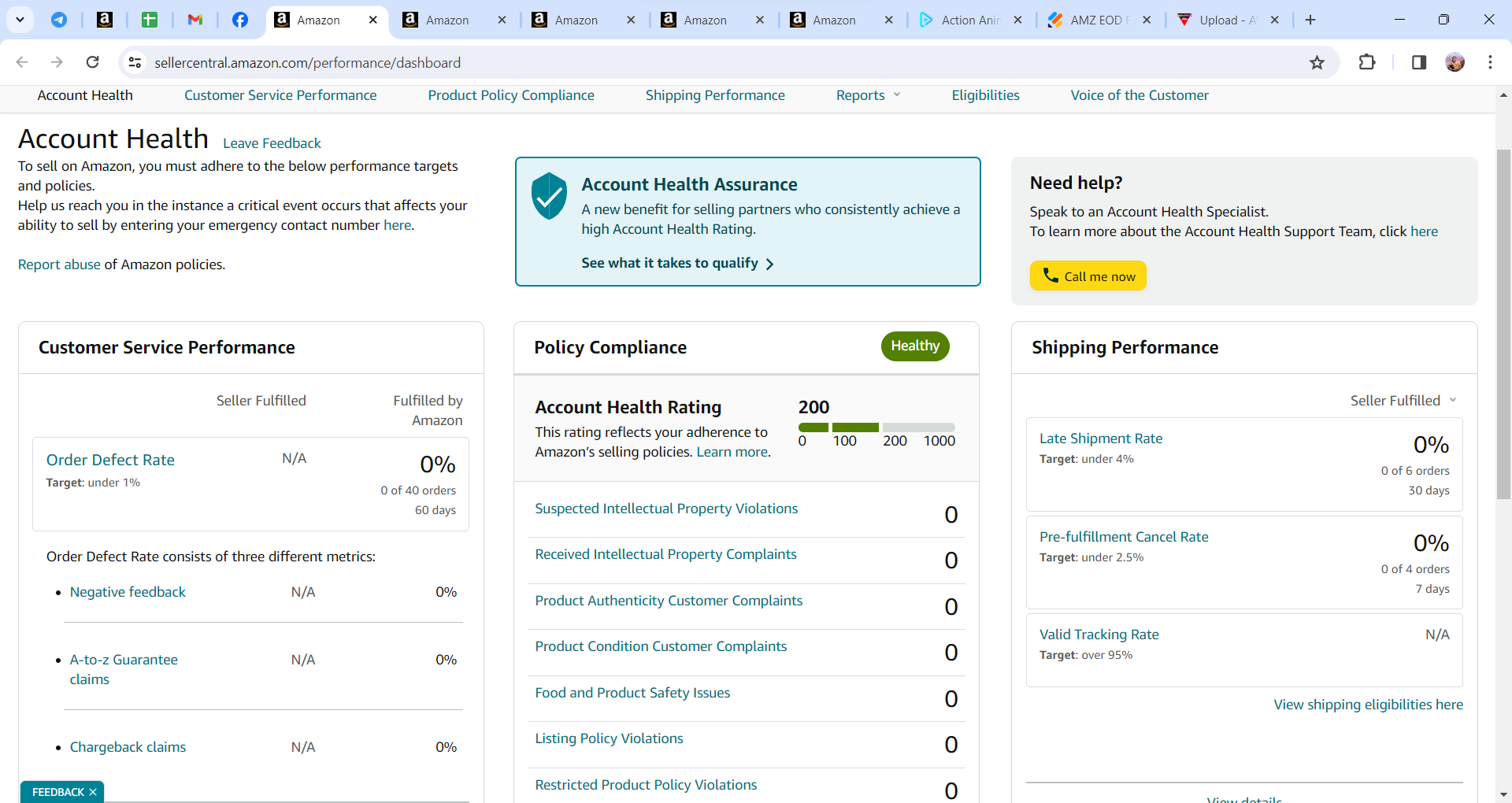The image size is (1512, 803).
Task: Close the AMZ EOD tab
Action: point(1147,20)
